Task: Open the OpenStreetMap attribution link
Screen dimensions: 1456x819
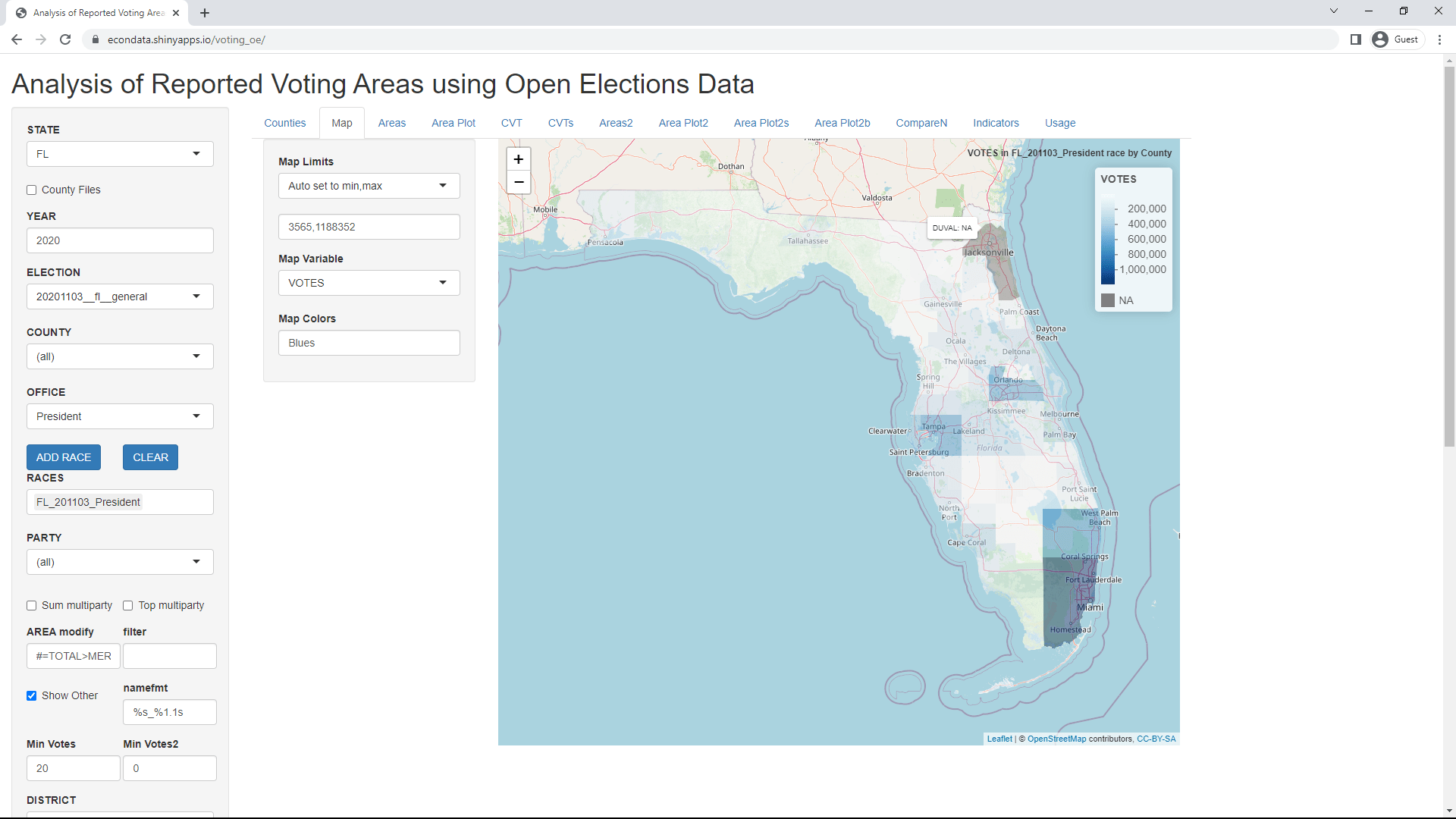Action: 1056,739
